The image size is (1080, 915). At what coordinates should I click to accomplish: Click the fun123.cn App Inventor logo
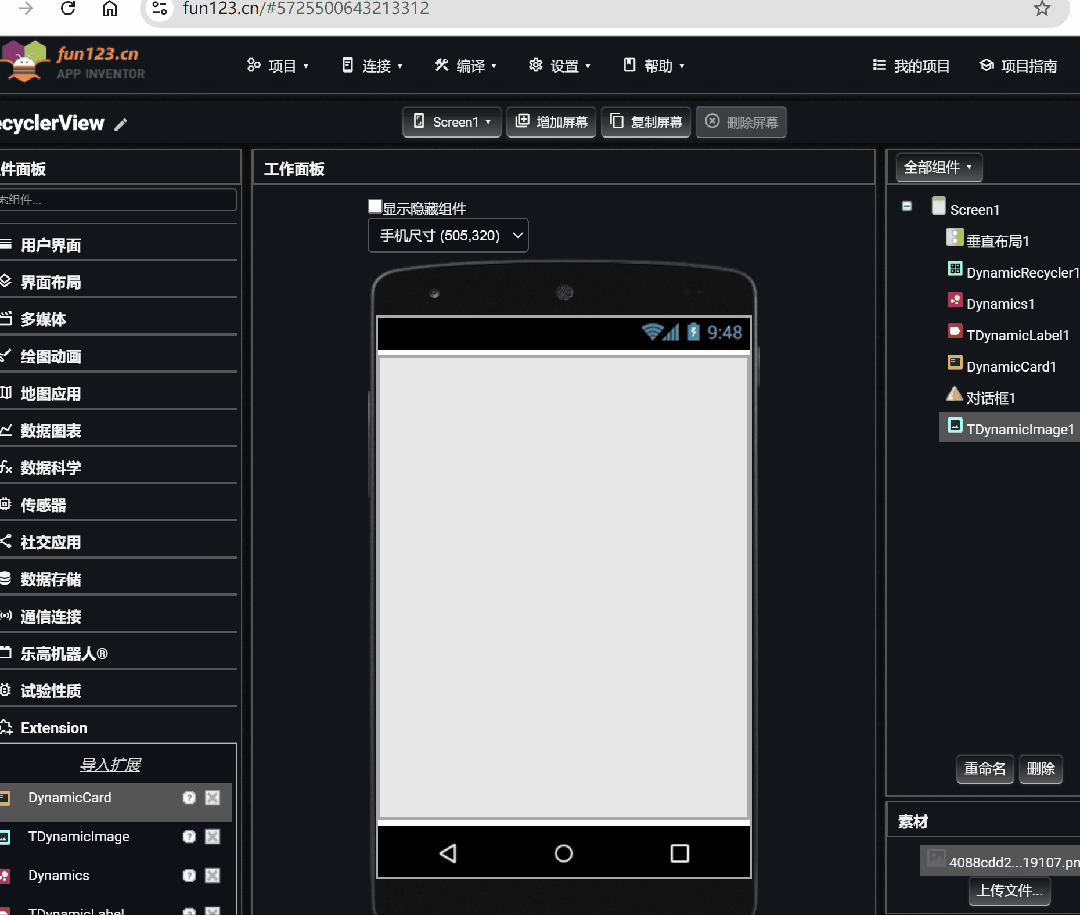tap(72, 63)
